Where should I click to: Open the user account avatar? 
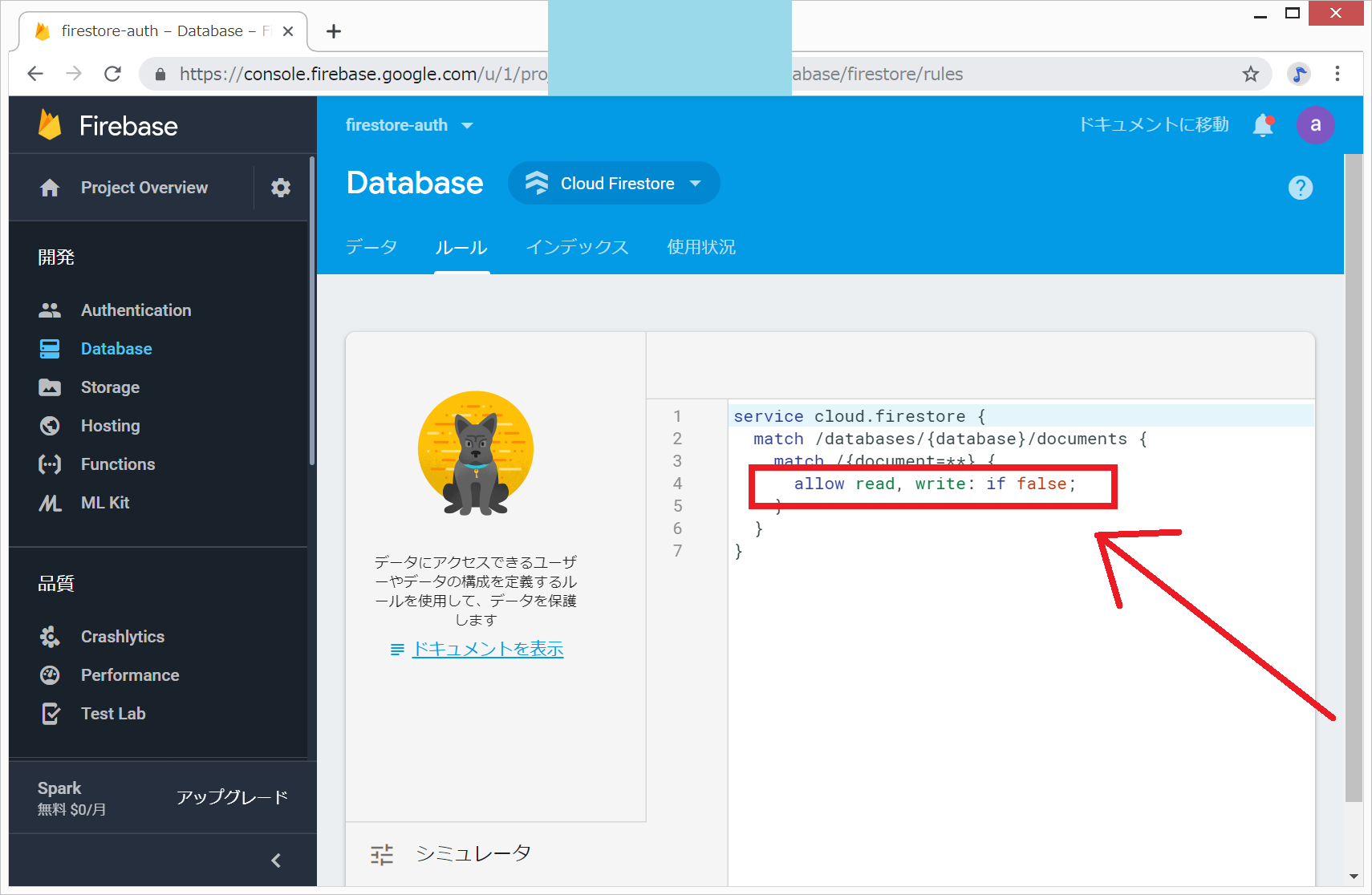point(1316,125)
